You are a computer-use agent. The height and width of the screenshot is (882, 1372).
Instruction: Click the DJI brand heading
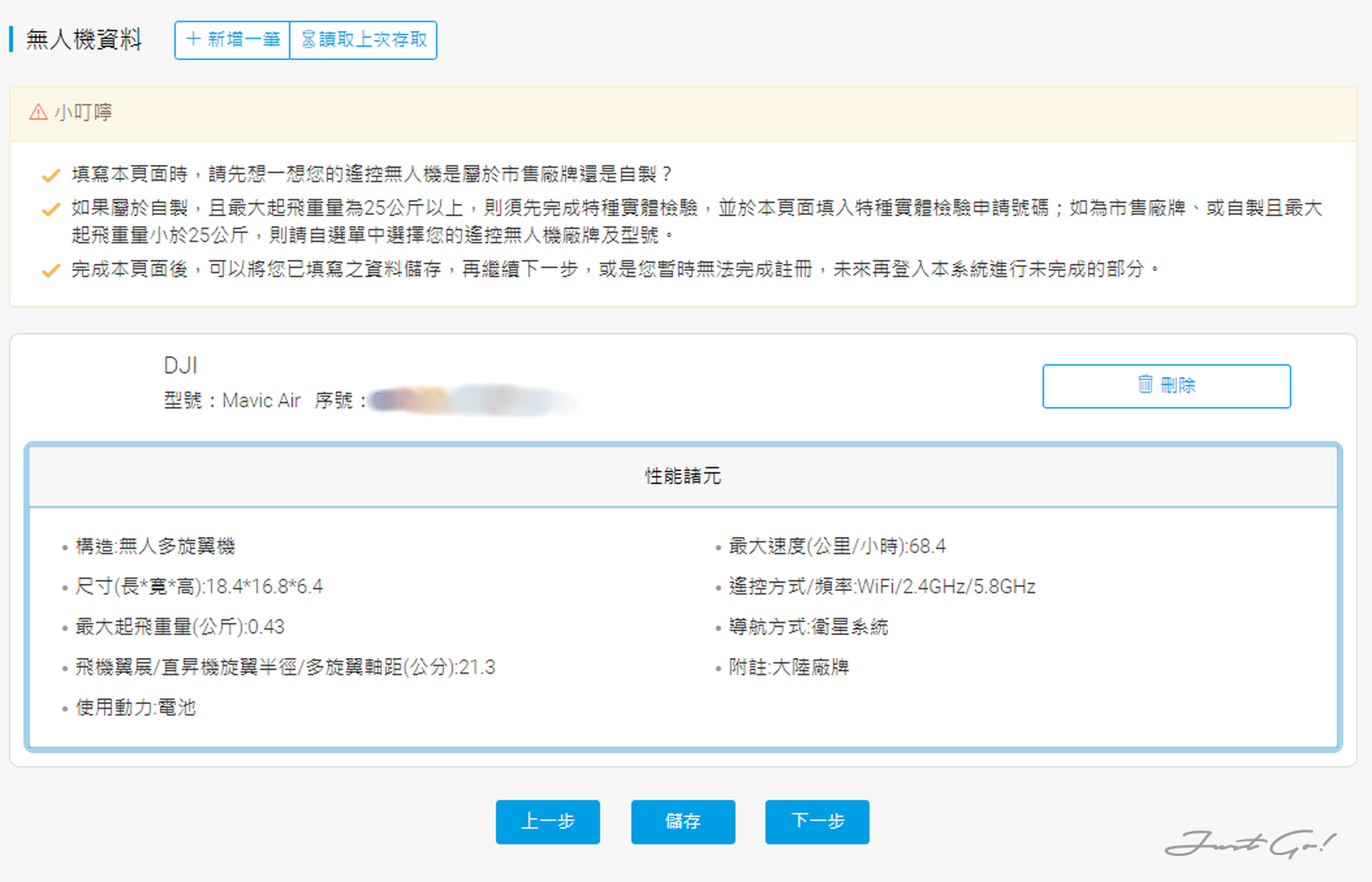point(180,366)
